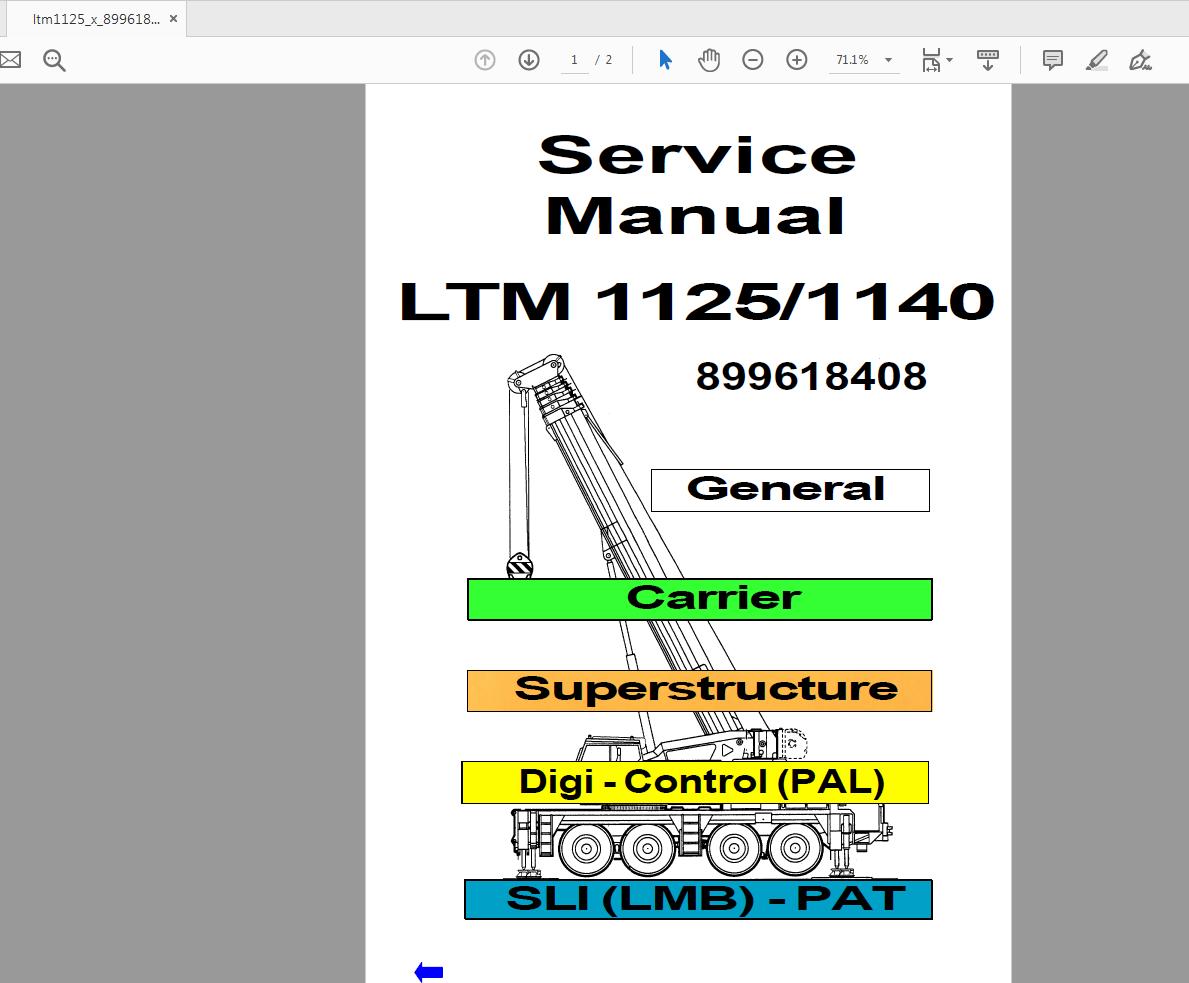This screenshot has height=983, width=1189.
Task: Zoom out with the minus button
Action: point(752,60)
